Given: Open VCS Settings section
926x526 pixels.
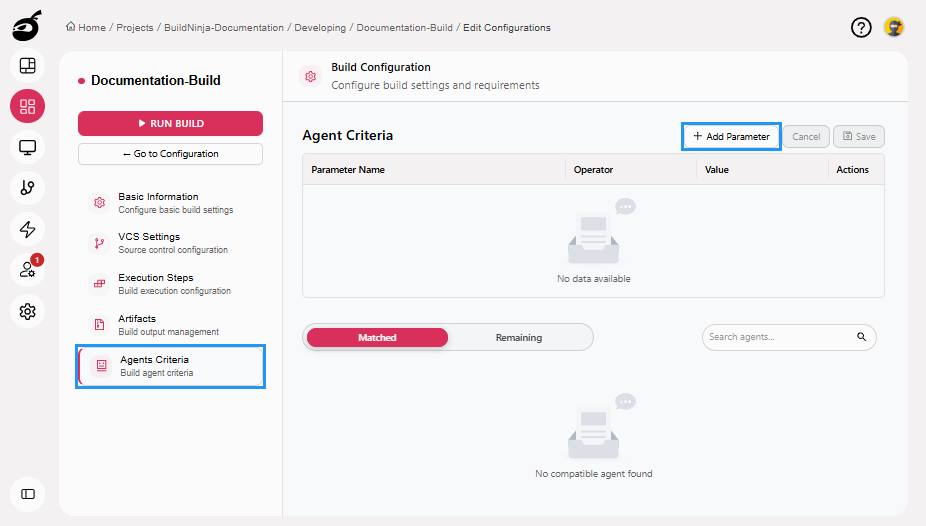Looking at the screenshot, I should pyautogui.click(x=170, y=243).
